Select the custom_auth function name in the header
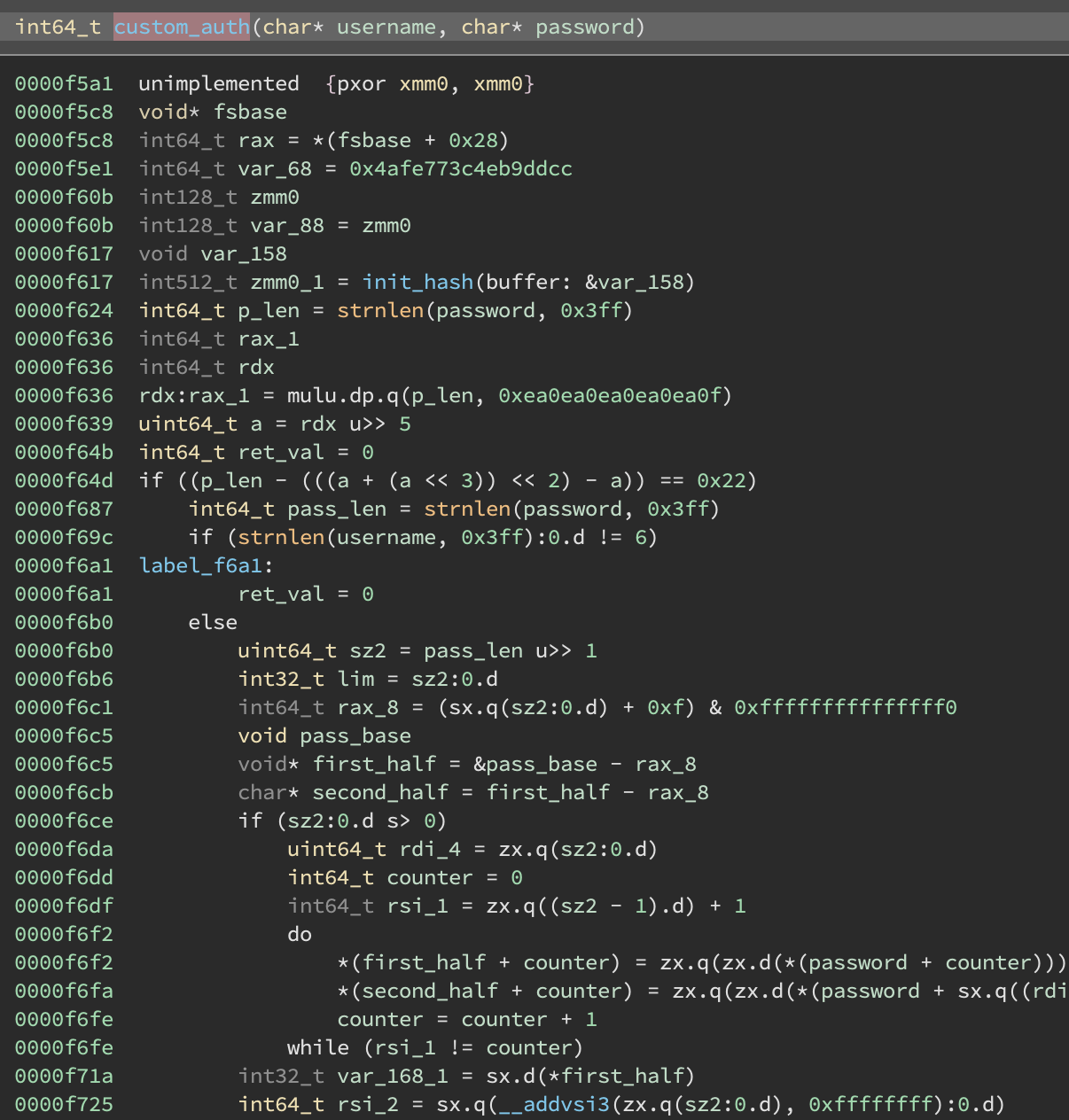Viewport: 1069px width, 1120px height. pyautogui.click(x=182, y=27)
